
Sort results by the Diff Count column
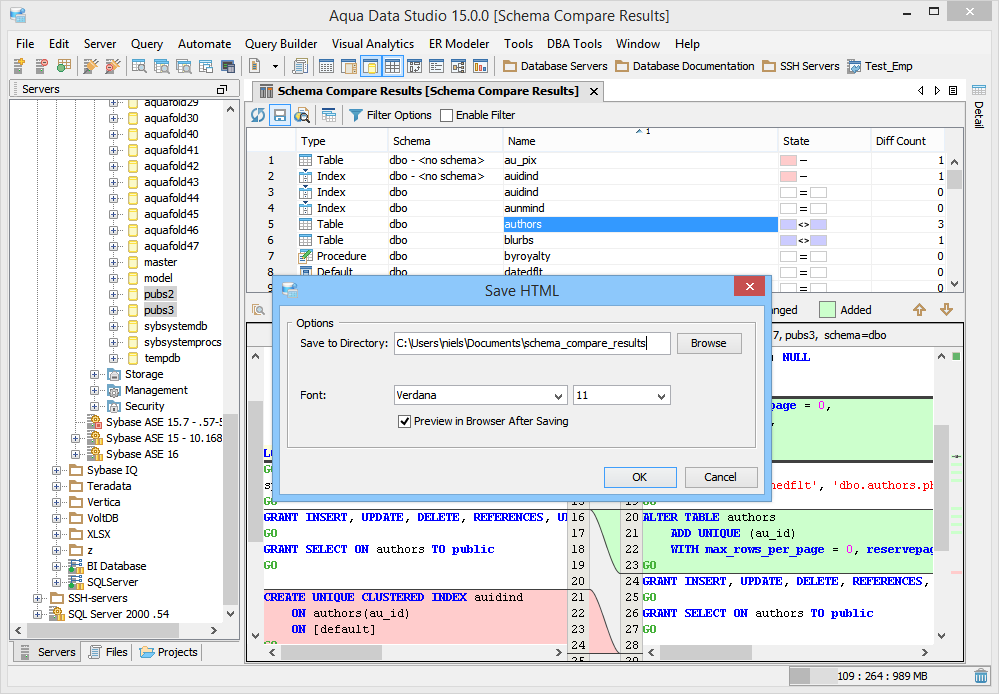(x=907, y=141)
